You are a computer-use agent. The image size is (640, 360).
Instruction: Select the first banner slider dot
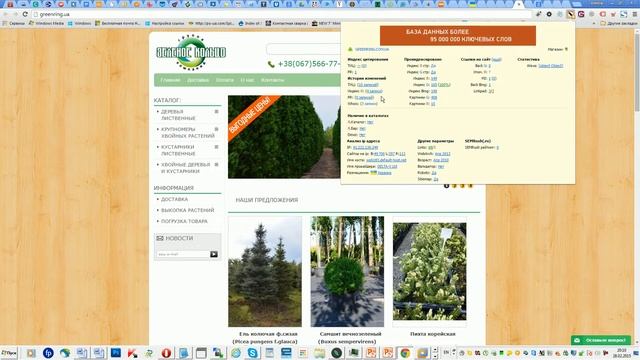pyautogui.click(x=447, y=186)
